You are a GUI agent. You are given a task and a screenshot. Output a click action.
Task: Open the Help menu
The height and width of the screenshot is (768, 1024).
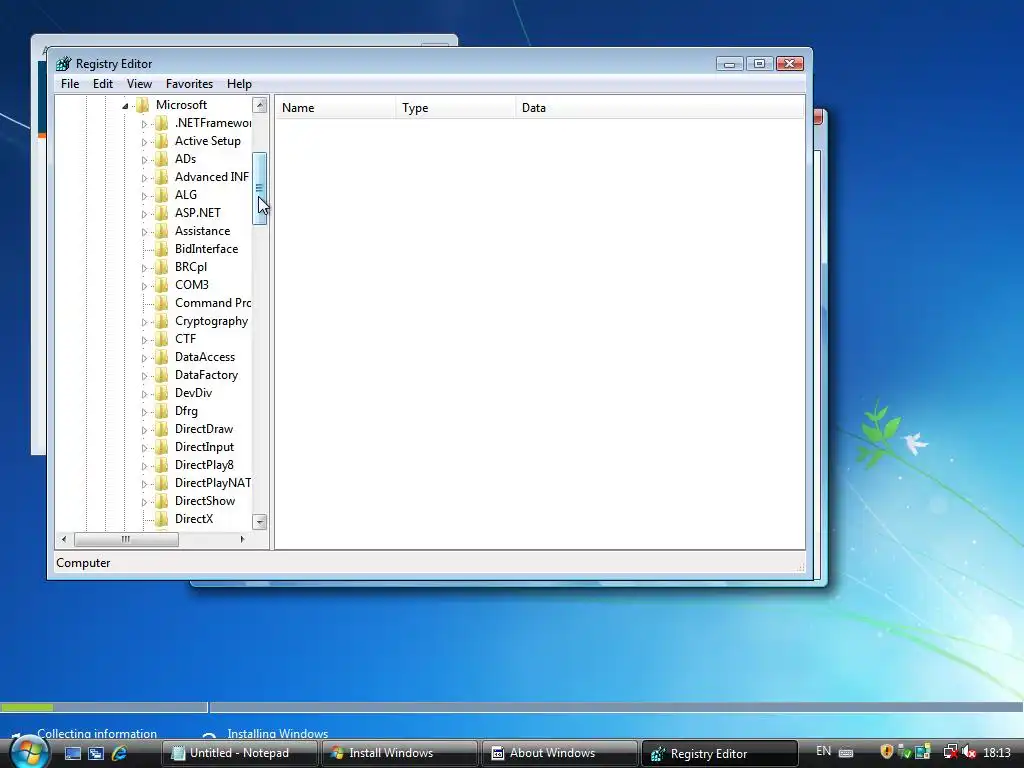tap(239, 84)
